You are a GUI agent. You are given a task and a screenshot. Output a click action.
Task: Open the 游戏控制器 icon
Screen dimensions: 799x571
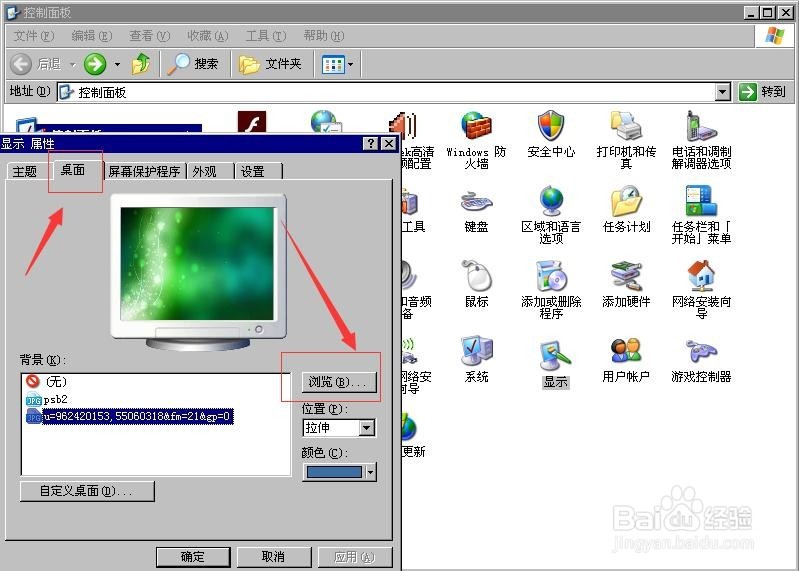(701, 350)
